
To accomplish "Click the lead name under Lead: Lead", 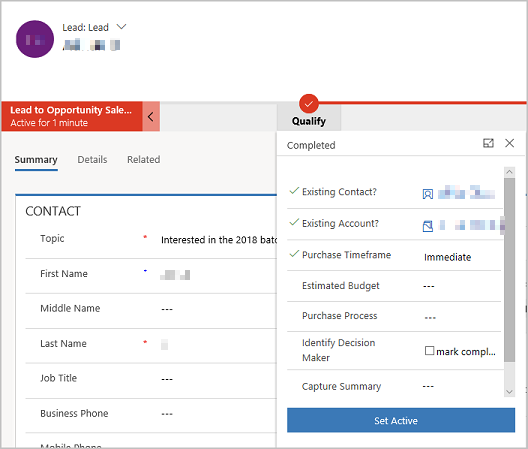I will tap(91, 45).
